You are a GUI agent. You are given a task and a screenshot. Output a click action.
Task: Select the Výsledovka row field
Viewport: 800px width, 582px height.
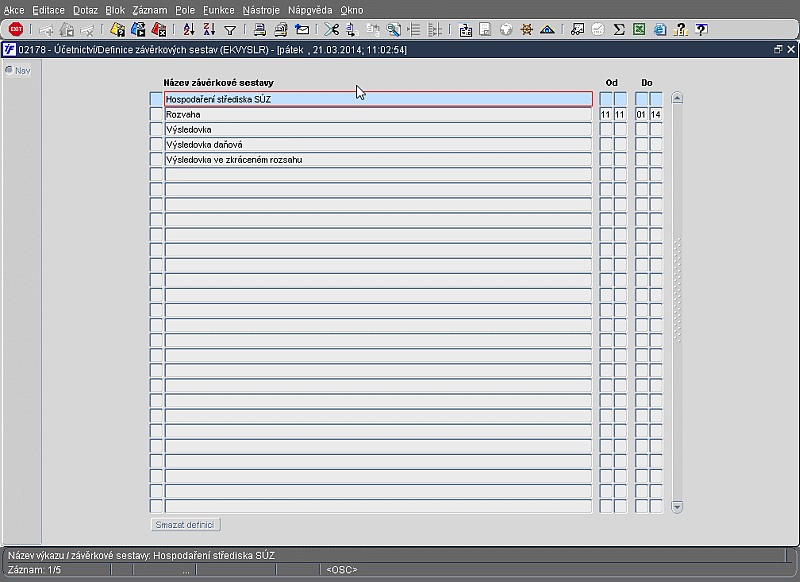tap(378, 130)
